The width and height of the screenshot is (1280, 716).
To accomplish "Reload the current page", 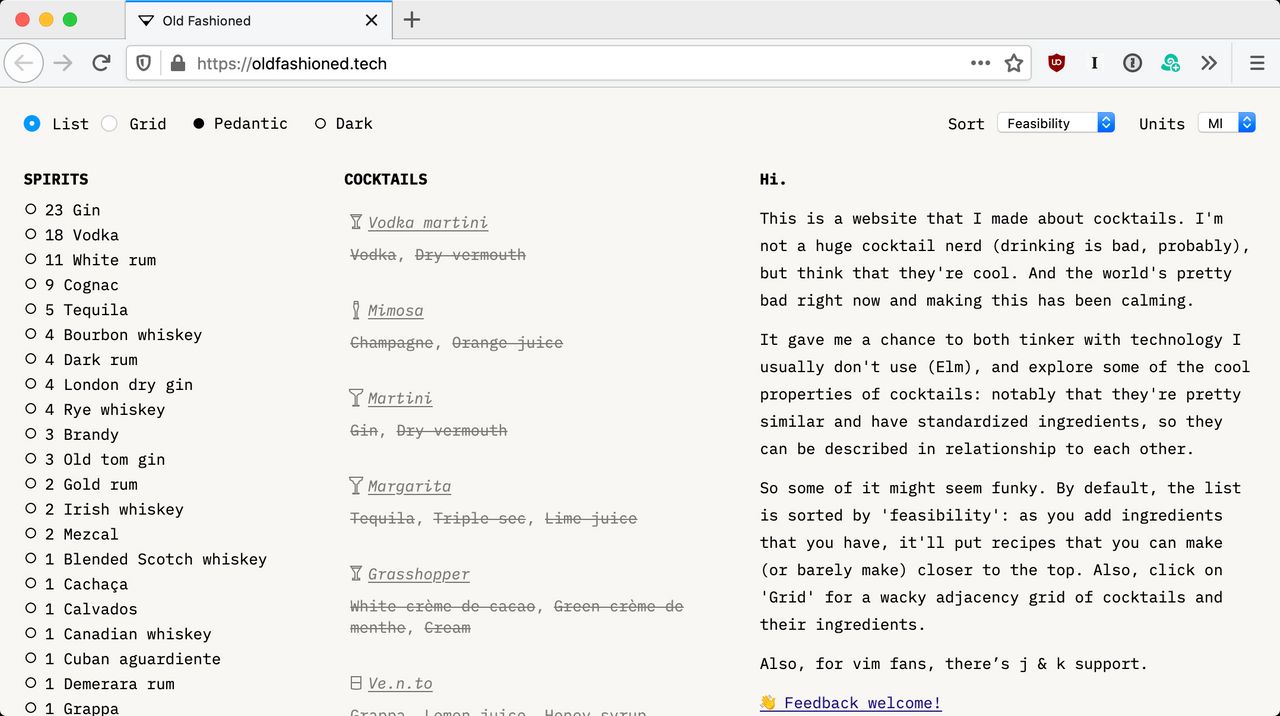I will pyautogui.click(x=101, y=62).
